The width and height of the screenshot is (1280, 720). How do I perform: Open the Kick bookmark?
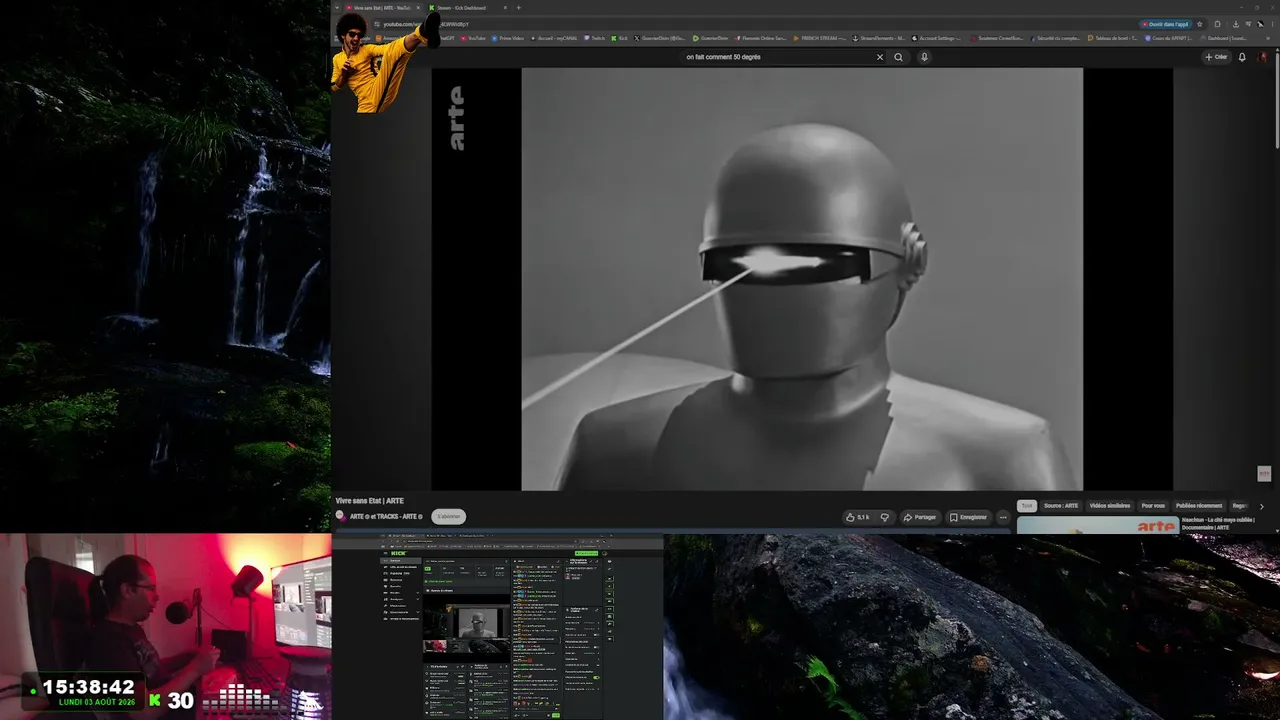[x=620, y=38]
